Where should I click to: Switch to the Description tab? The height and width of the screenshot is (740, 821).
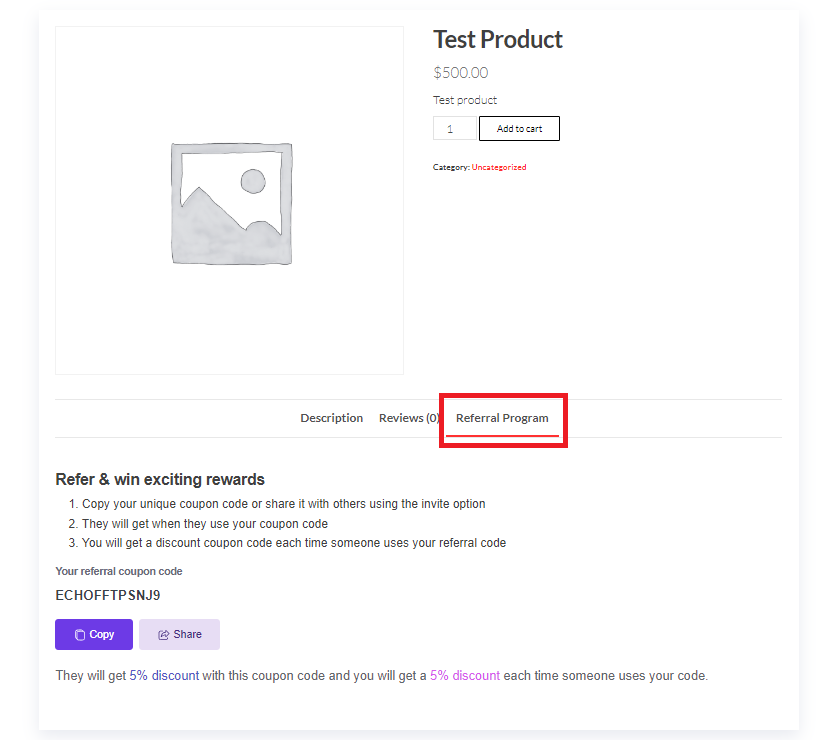point(331,418)
